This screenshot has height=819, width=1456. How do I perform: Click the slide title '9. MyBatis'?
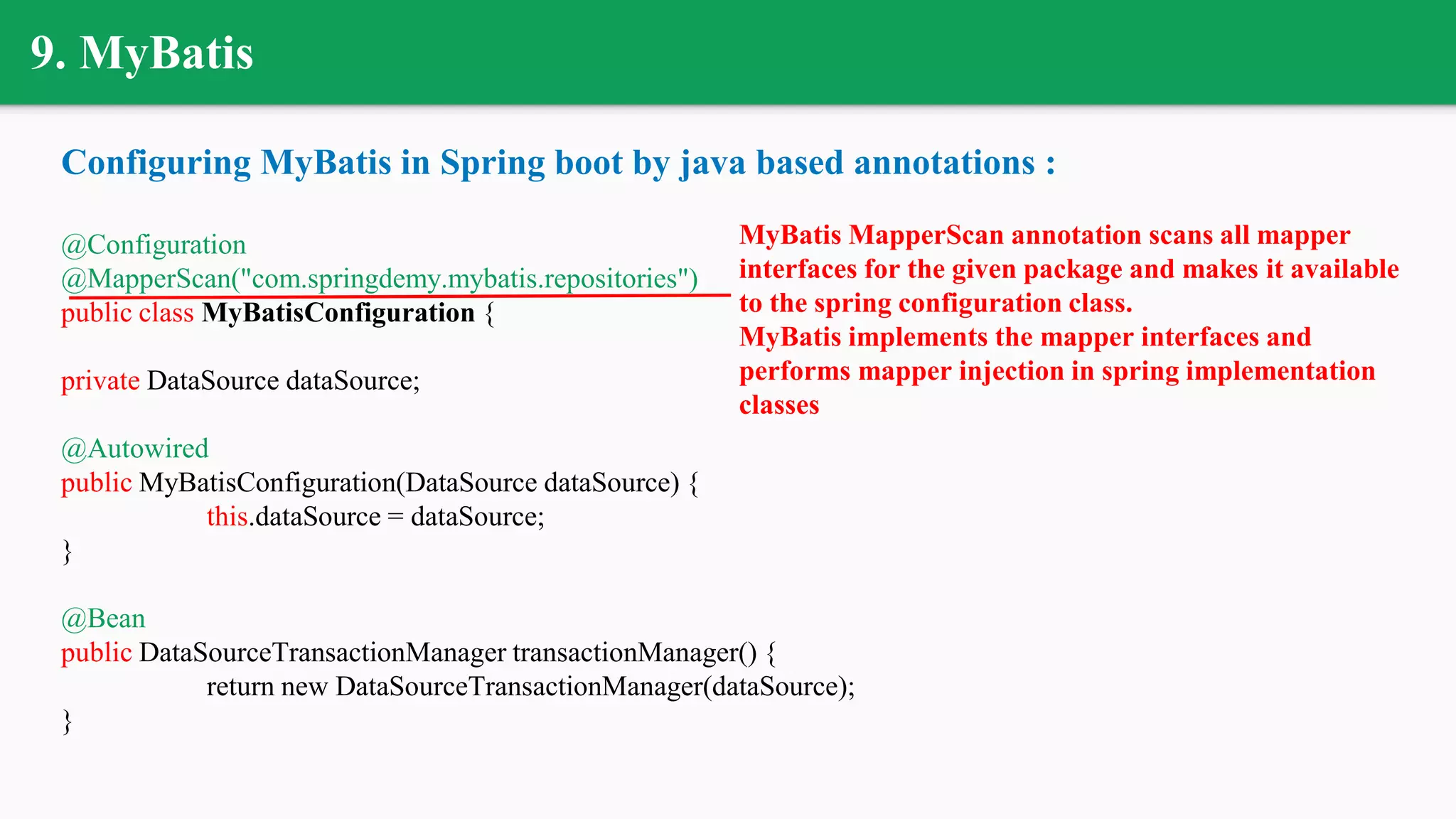141,53
